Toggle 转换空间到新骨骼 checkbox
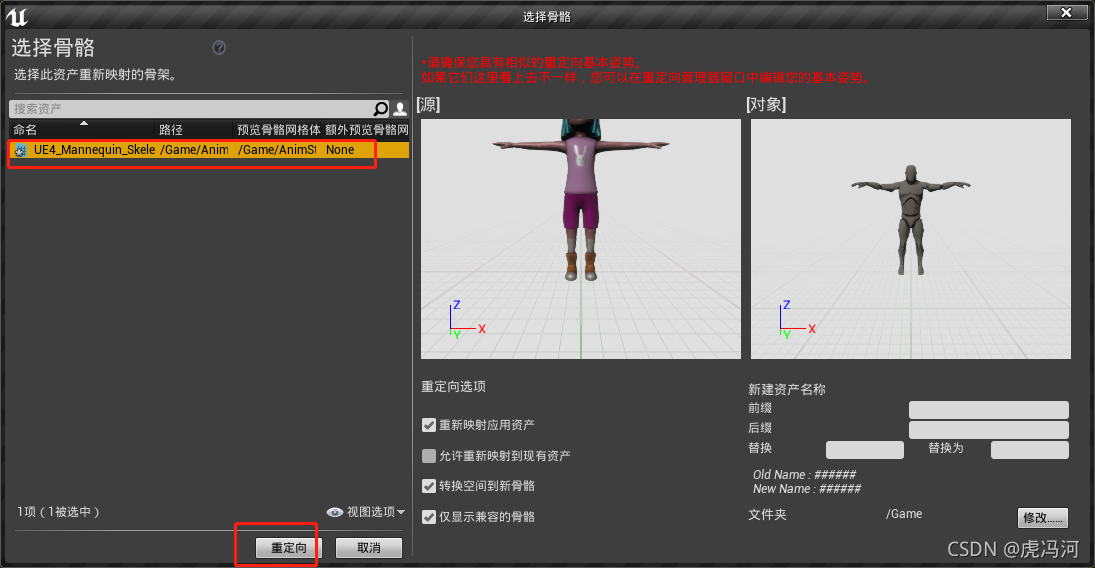 tap(429, 486)
